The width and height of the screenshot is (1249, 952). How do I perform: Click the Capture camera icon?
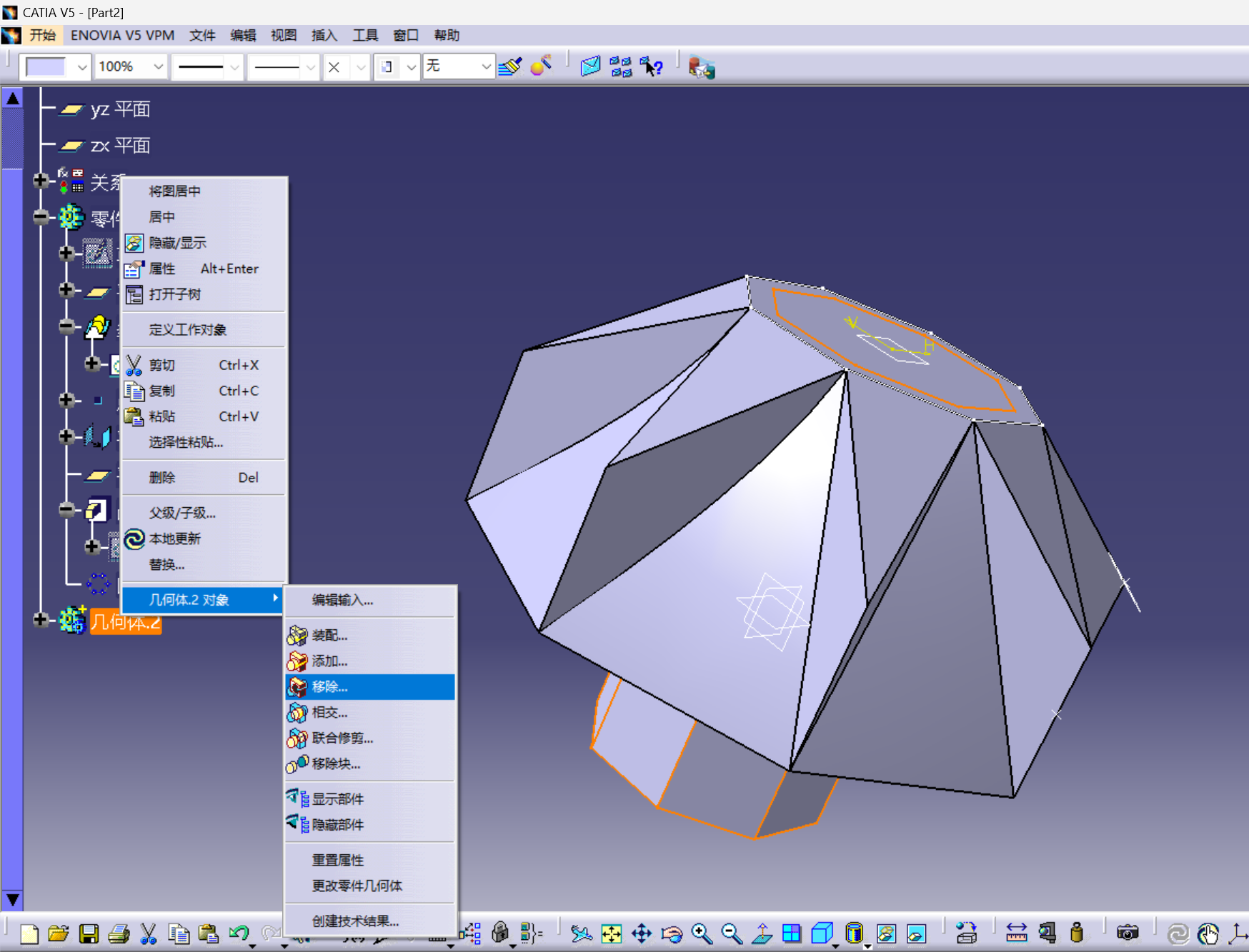coord(1128,933)
